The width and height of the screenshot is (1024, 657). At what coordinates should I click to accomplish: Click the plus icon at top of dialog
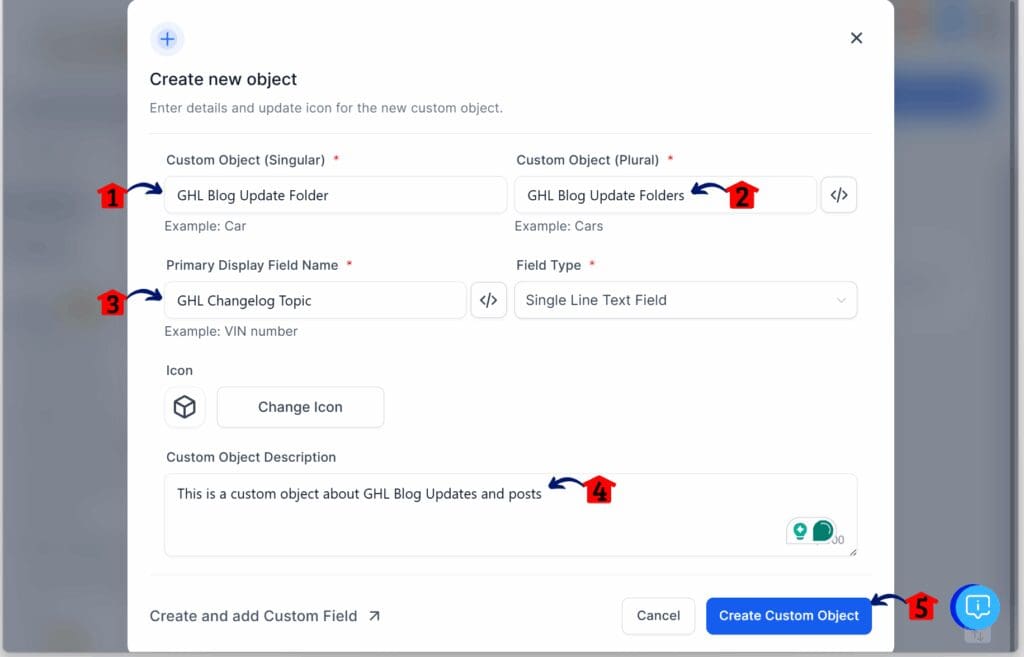(x=167, y=38)
